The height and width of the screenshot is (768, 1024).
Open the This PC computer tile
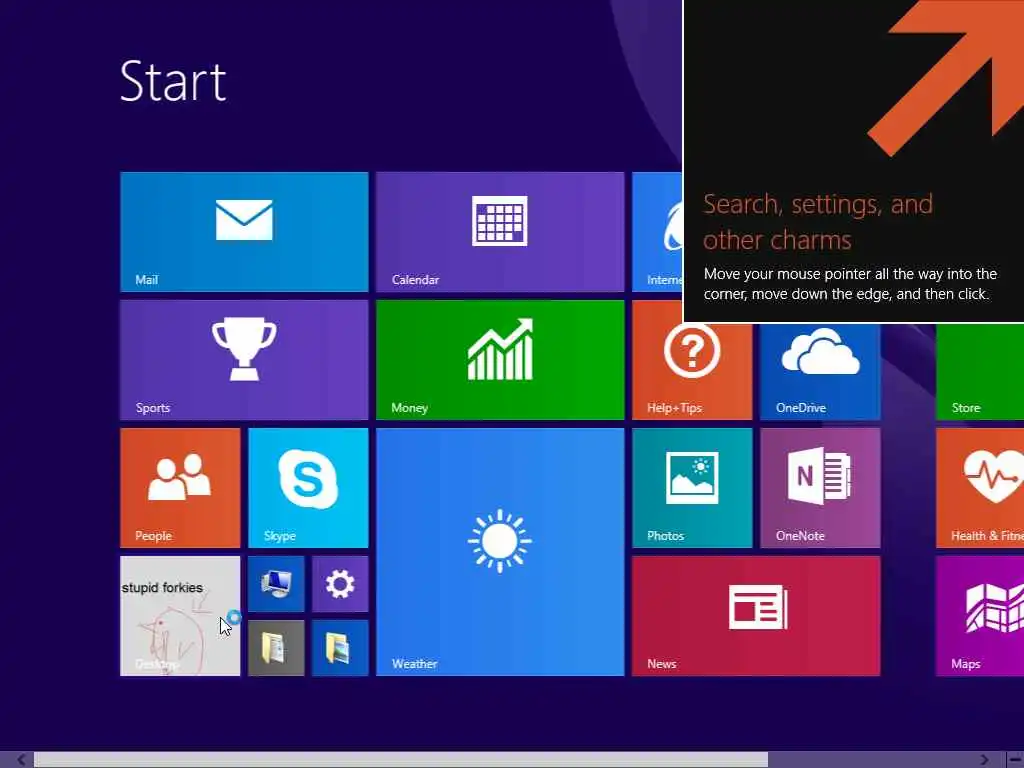pos(276,584)
